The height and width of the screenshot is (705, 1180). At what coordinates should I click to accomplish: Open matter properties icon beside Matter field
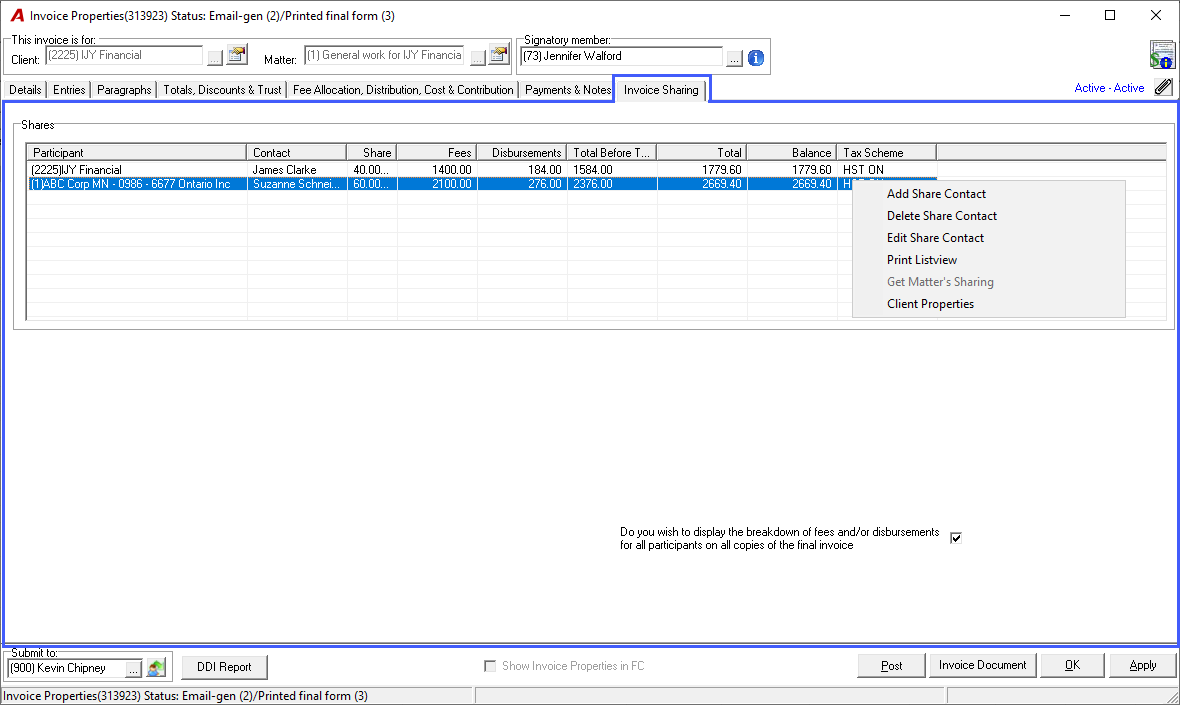click(x=499, y=55)
